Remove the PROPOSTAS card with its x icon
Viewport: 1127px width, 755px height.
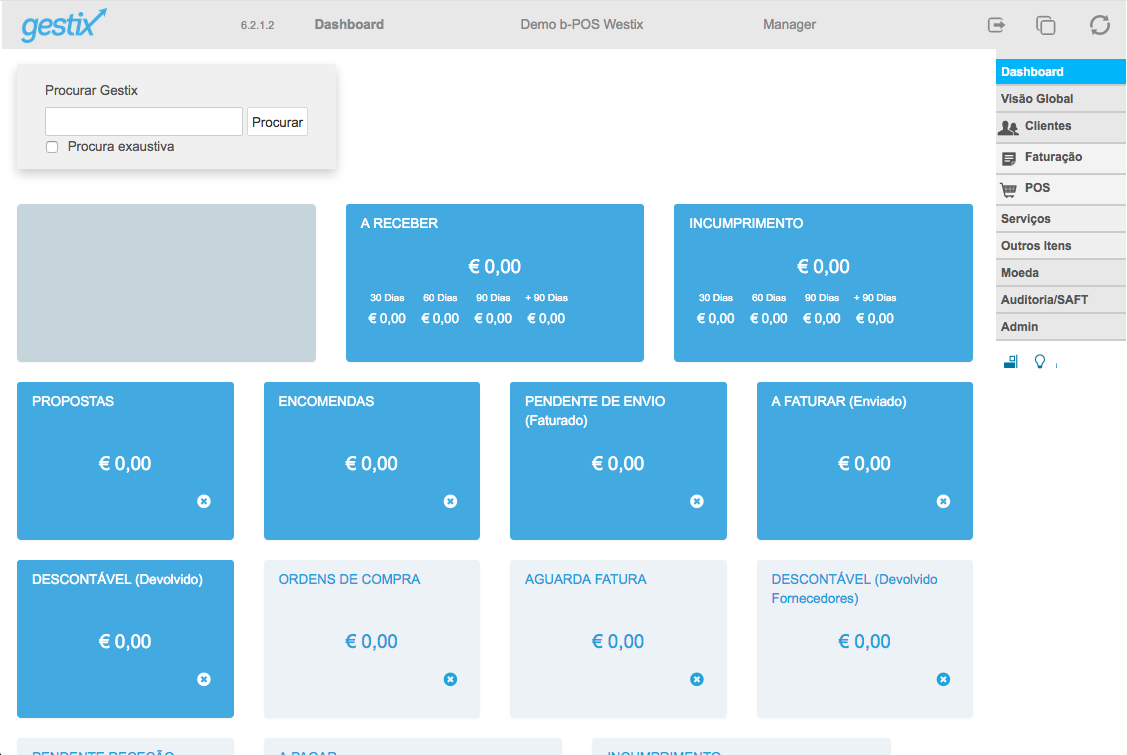(x=204, y=501)
